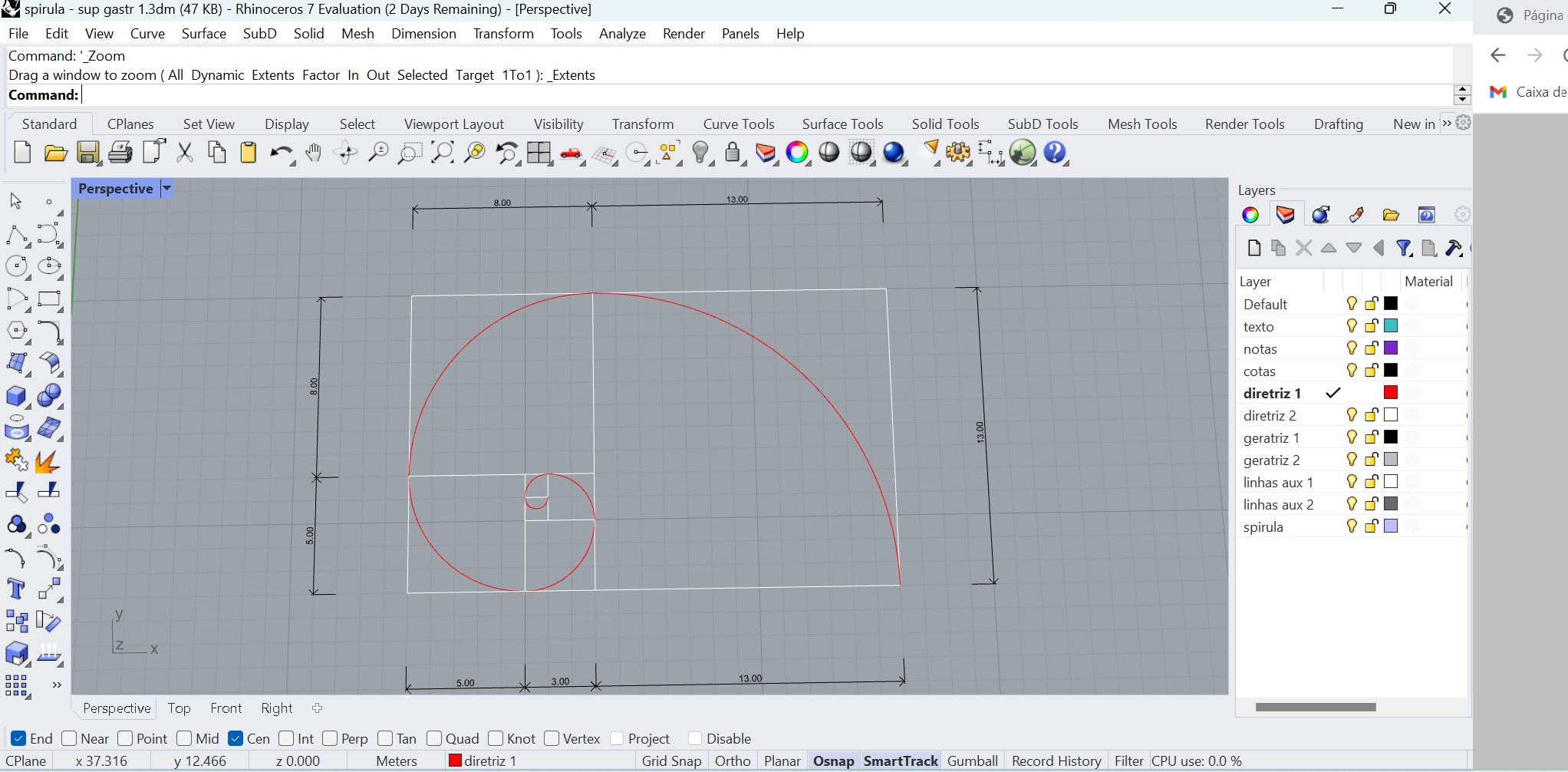Select the Text tool in the sidebar

coord(16,589)
